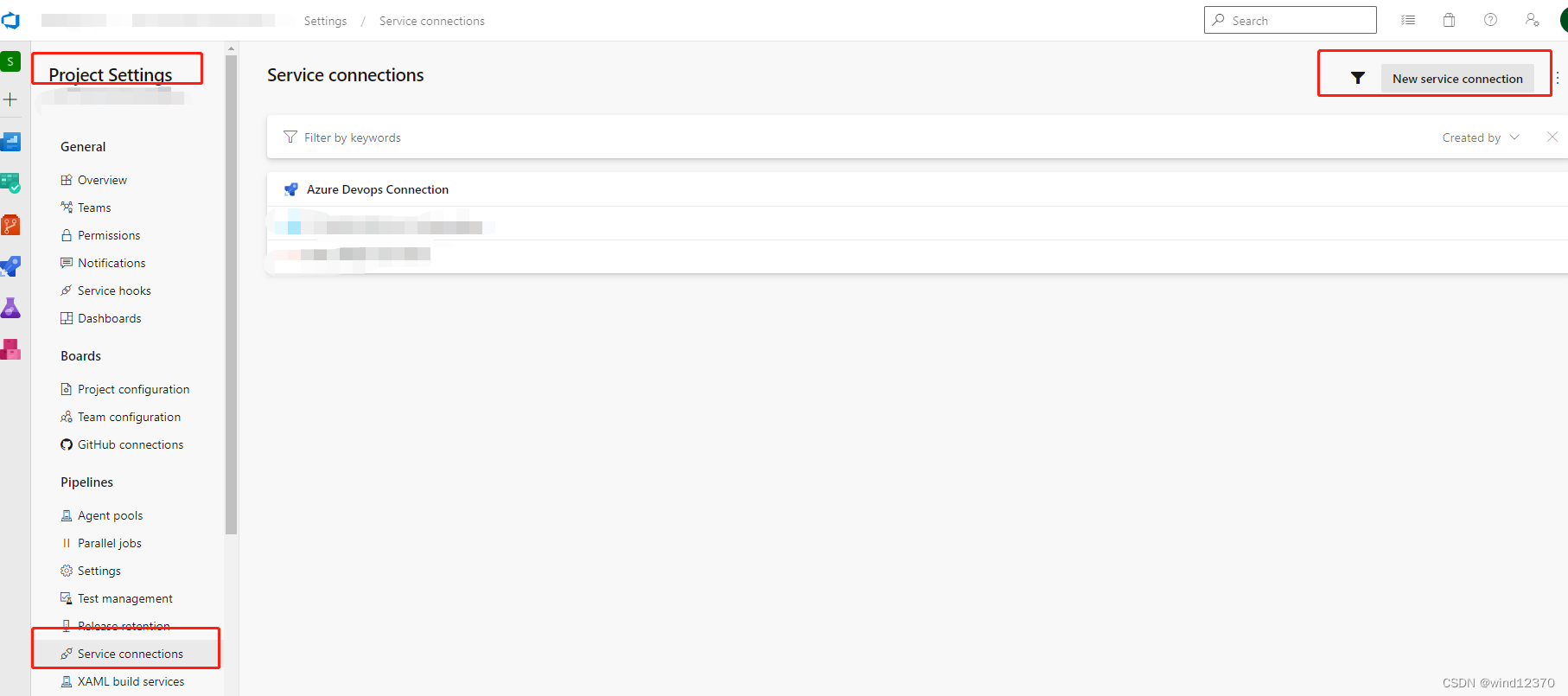Viewport: 1568px width, 696px height.
Task: Click the plus icon to create new project
Action: [11, 99]
